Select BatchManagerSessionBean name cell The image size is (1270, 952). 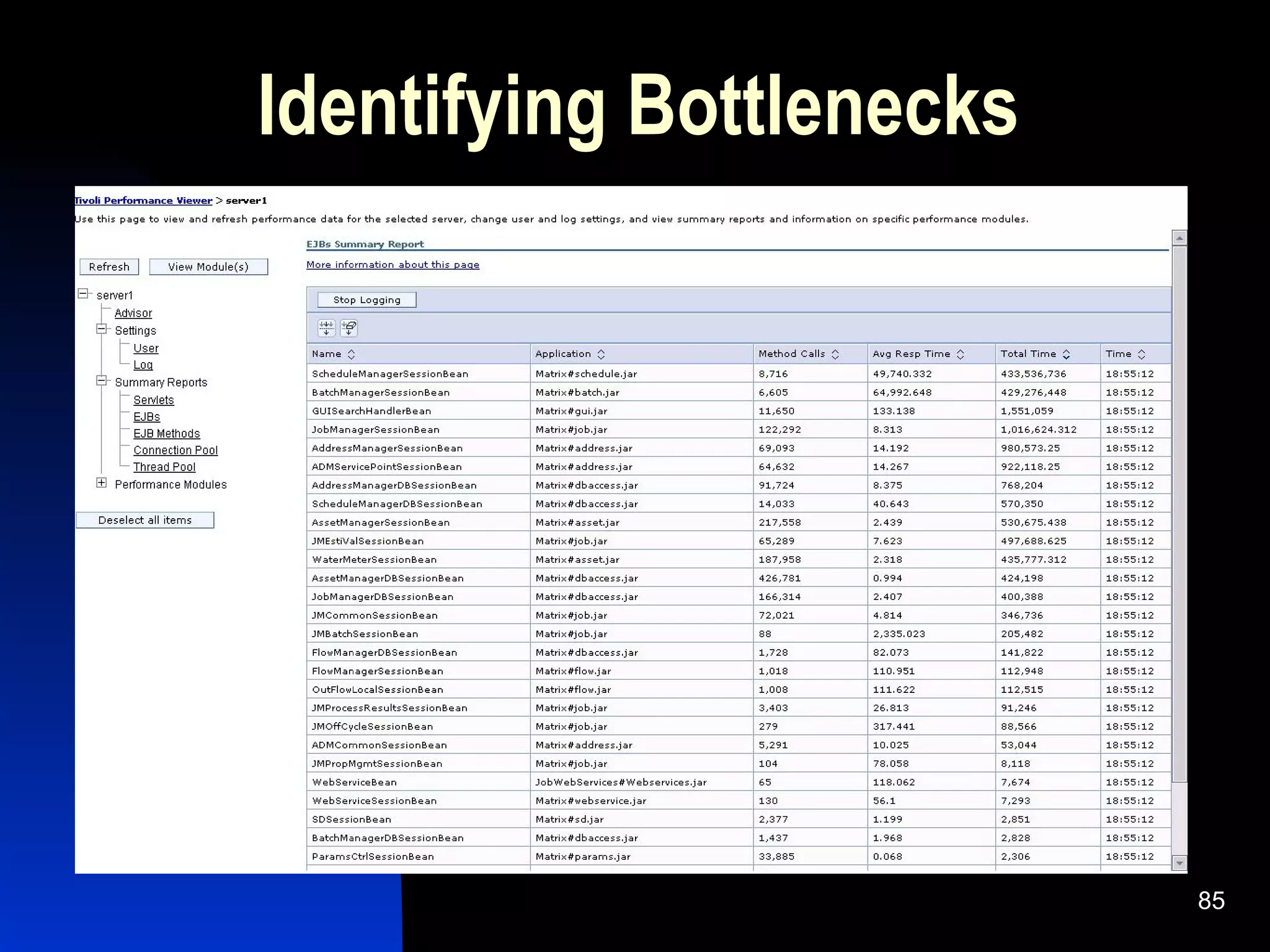[x=419, y=392]
